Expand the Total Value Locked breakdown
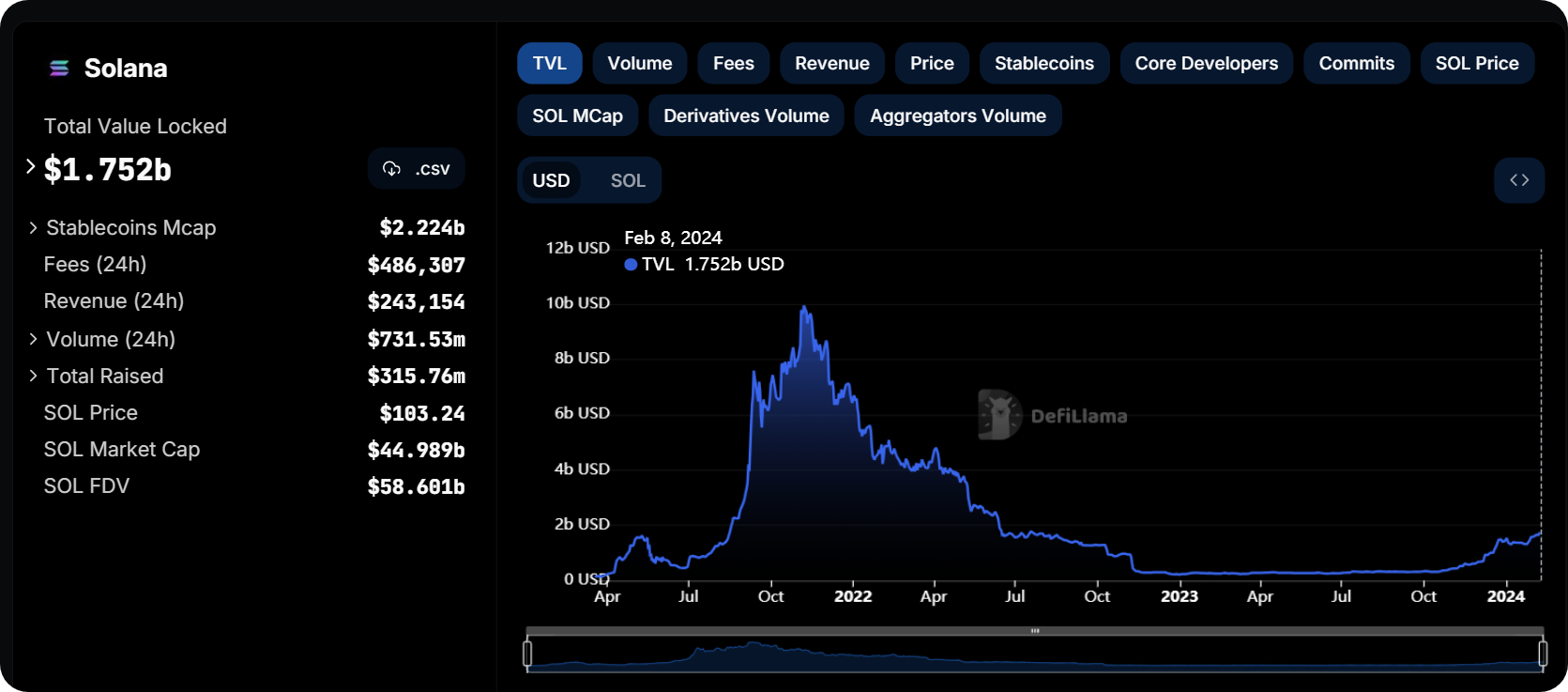Image resolution: width=1568 pixels, height=692 pixels. tap(31, 167)
